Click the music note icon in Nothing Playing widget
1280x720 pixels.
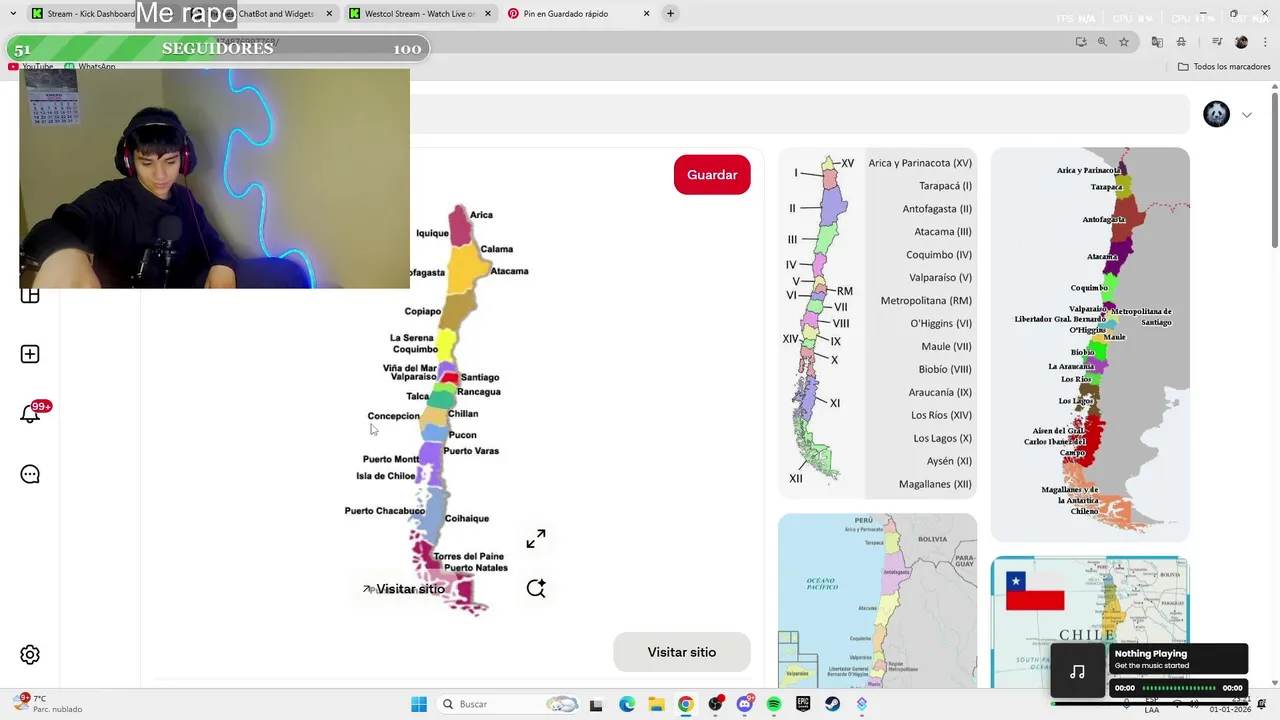[x=1077, y=672]
